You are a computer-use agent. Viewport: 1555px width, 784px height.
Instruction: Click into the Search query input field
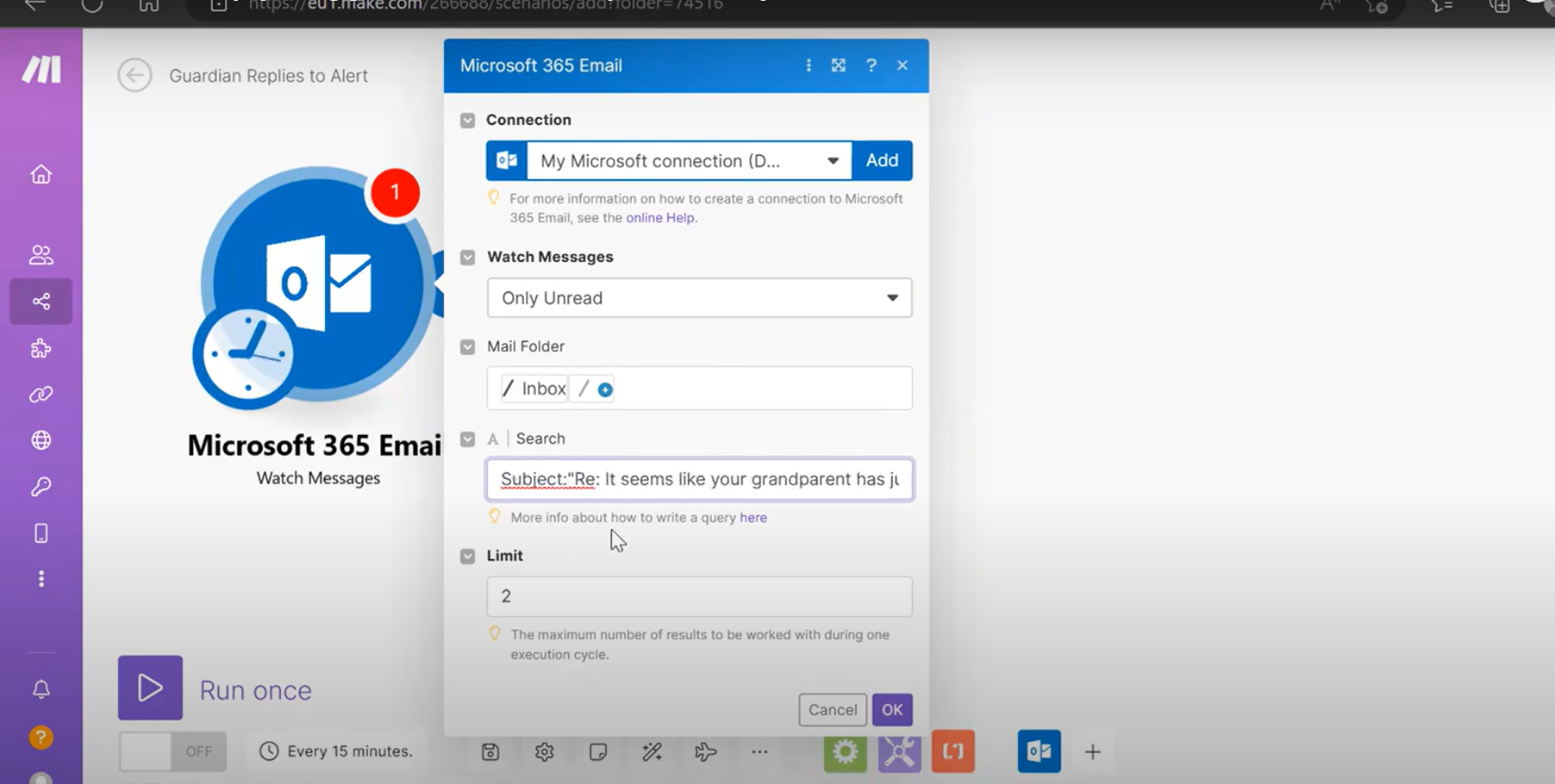(x=699, y=479)
